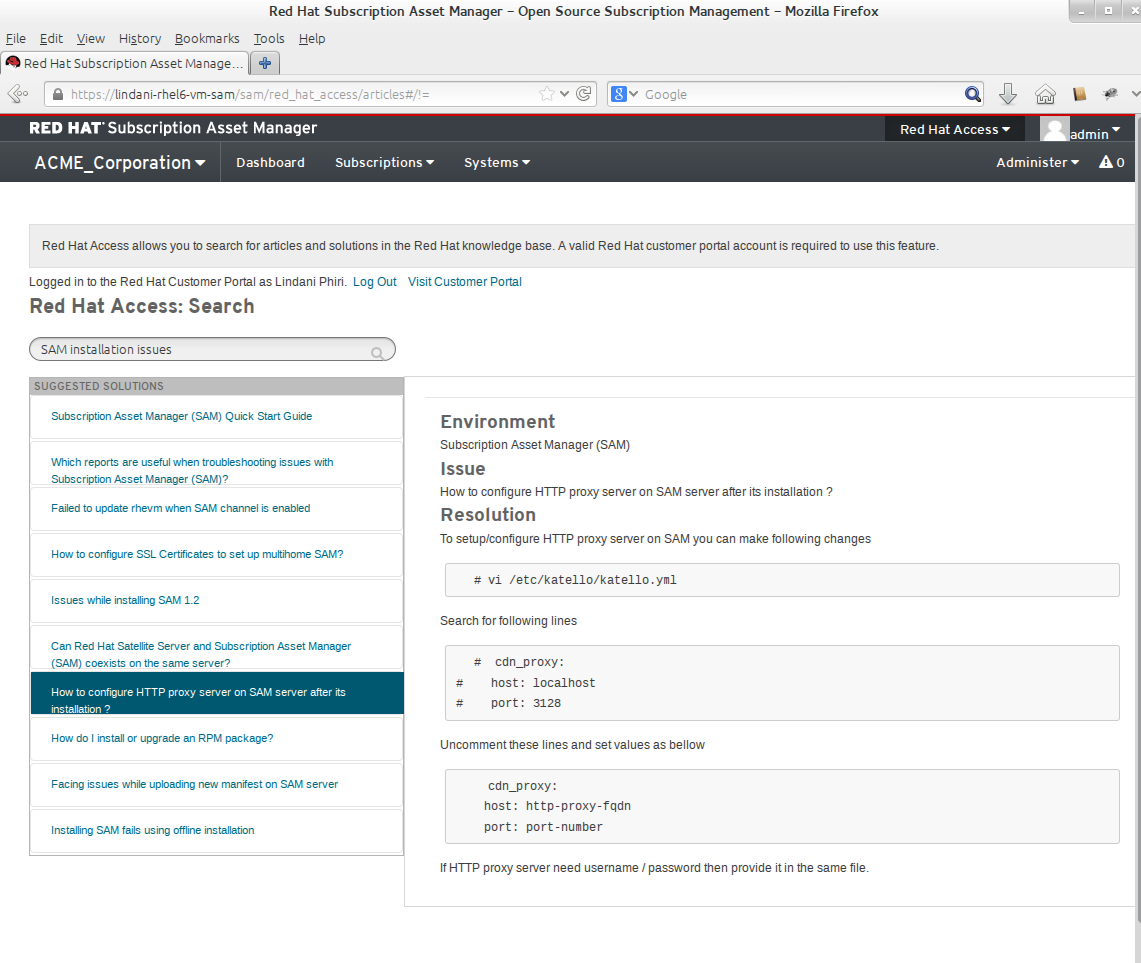Open the Firefox downloads arrow icon
This screenshot has height=963, width=1141.
click(1008, 94)
